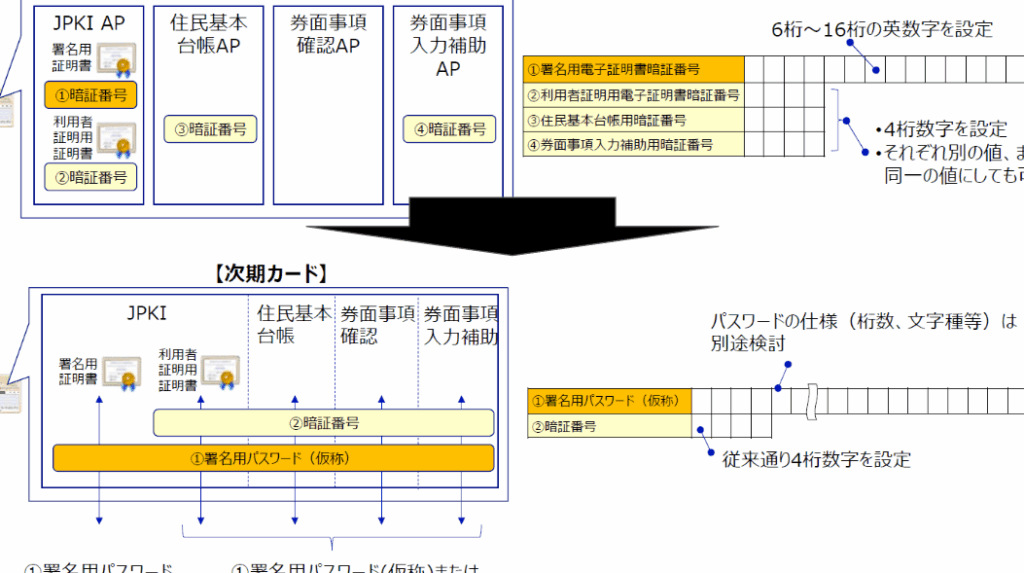Select the orange ①署名用パスワード（仮称） table cell
This screenshot has width=1024, height=573.
[608, 401]
